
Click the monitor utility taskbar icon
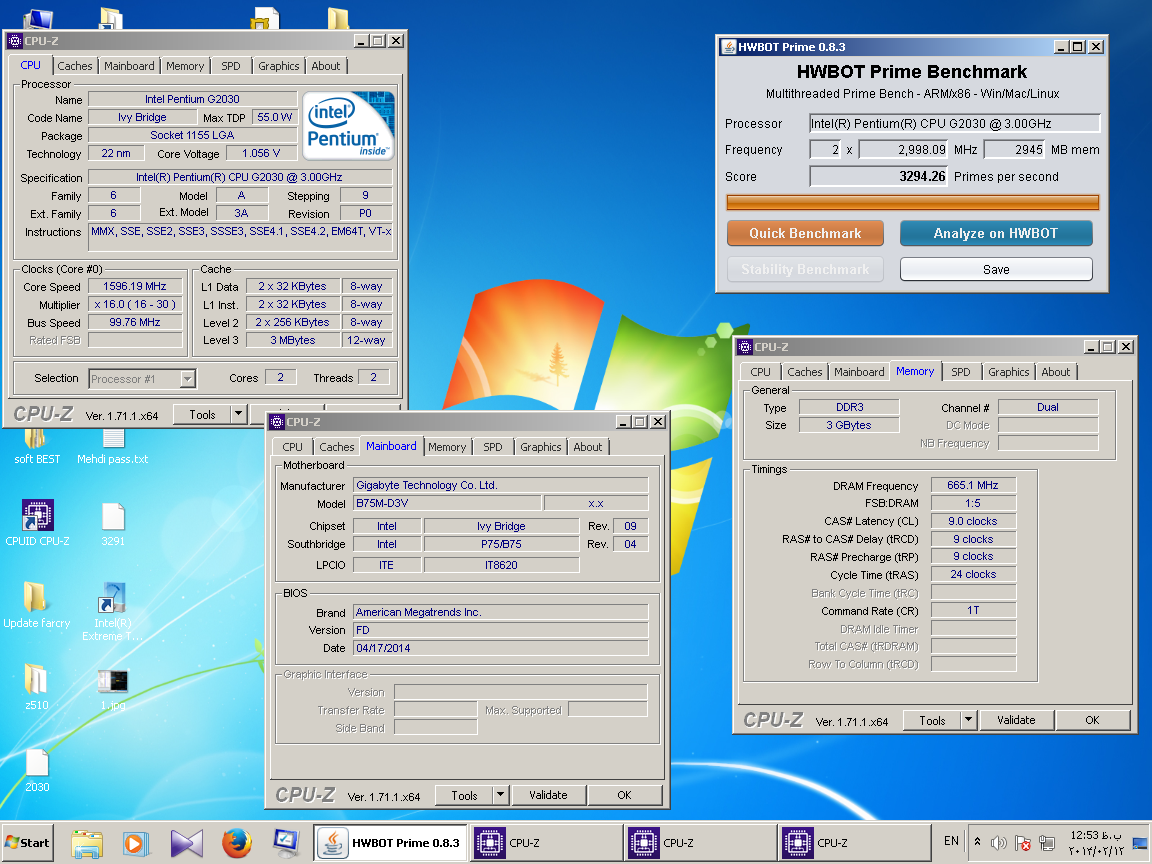(x=286, y=843)
